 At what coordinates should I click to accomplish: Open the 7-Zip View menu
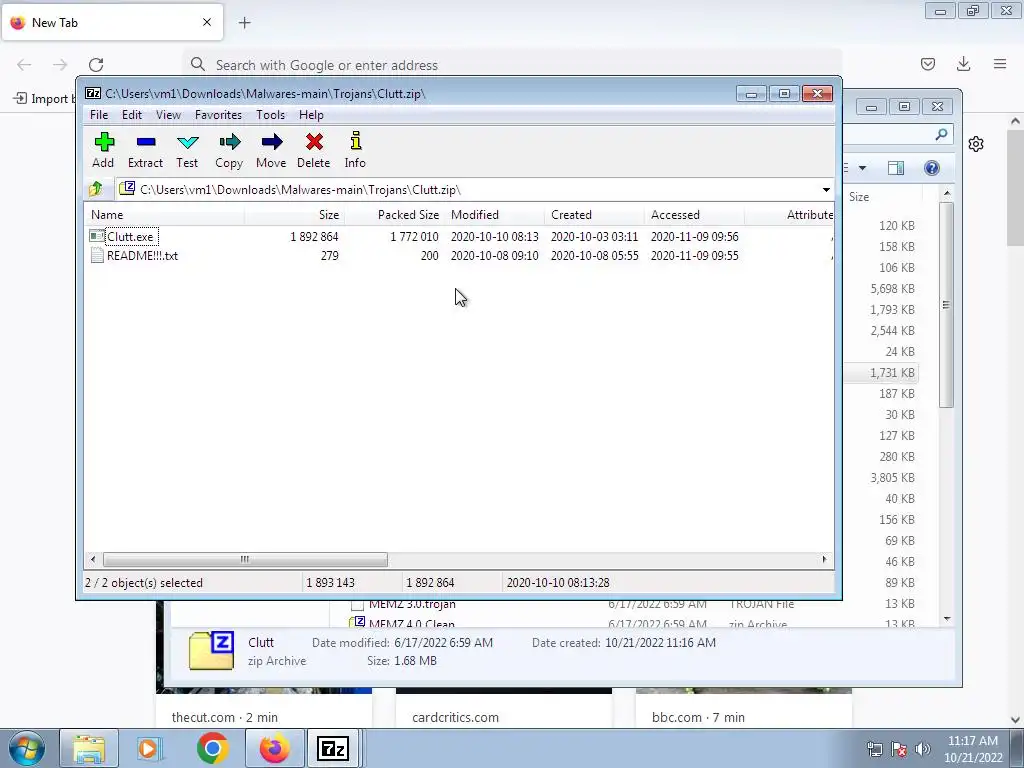168,115
